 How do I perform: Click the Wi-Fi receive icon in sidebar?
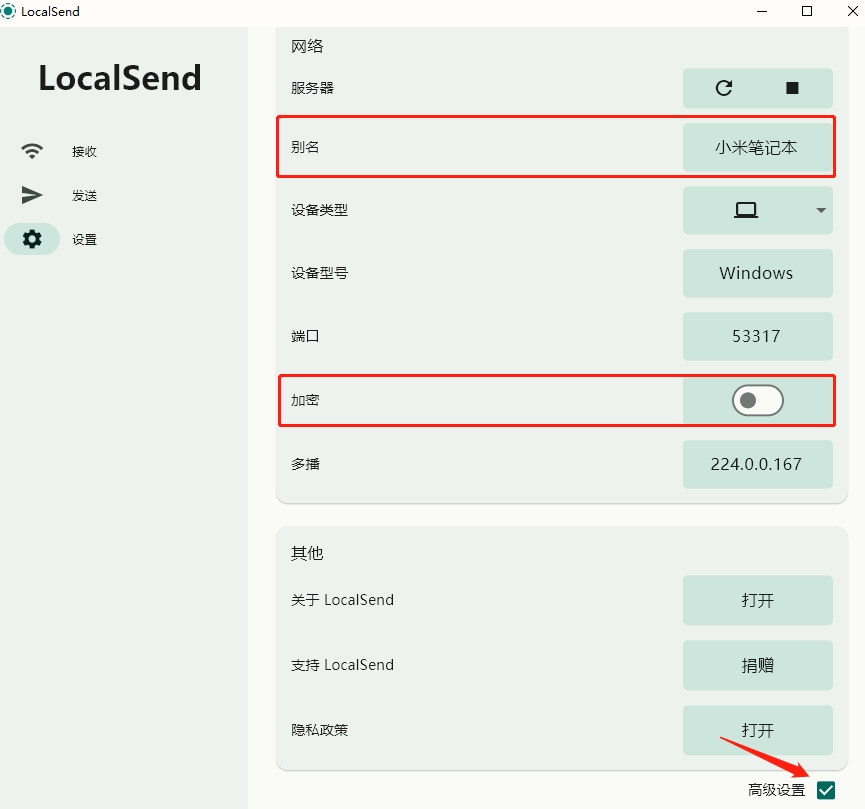tap(33, 151)
